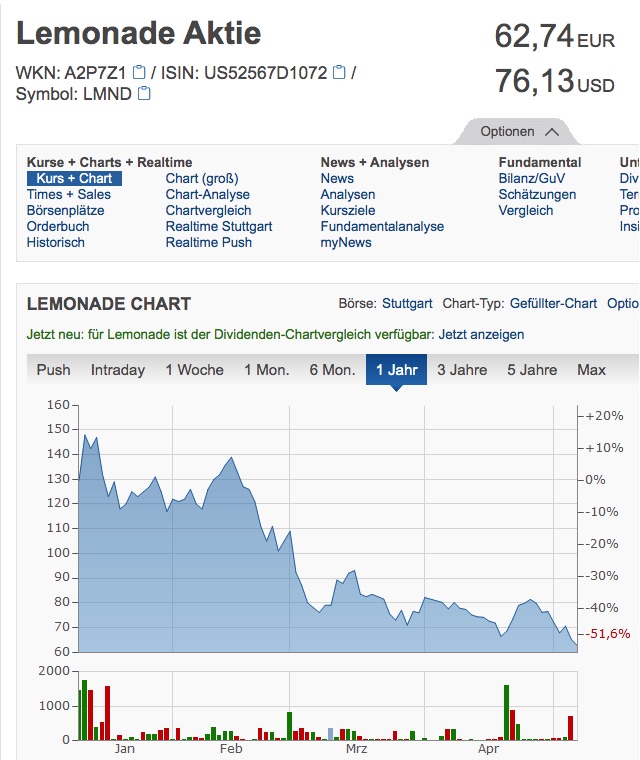Open Chart-Analyse link
This screenshot has width=640, height=760.
pyautogui.click(x=208, y=195)
